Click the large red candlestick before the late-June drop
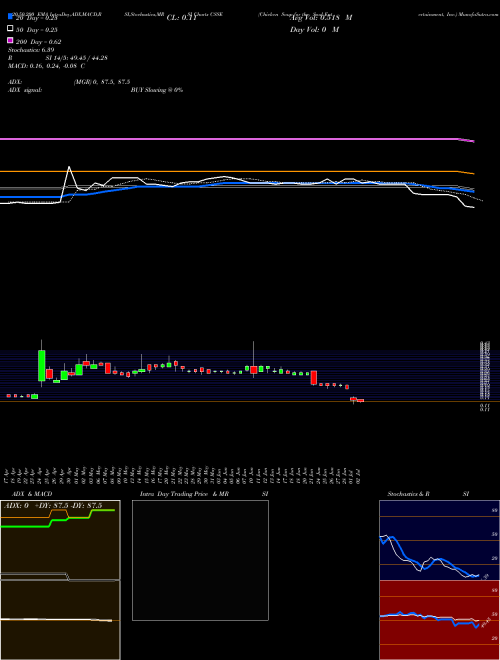 click(314, 378)
